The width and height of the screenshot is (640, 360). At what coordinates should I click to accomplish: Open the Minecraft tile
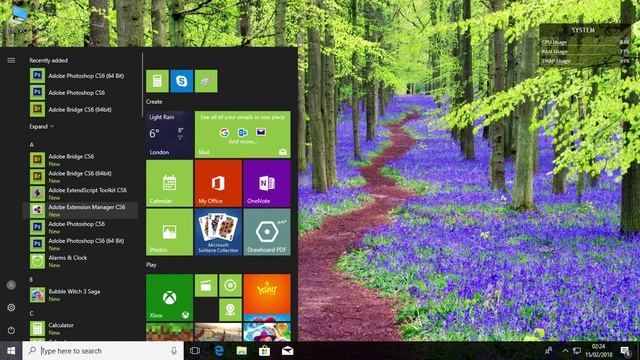coord(169,332)
